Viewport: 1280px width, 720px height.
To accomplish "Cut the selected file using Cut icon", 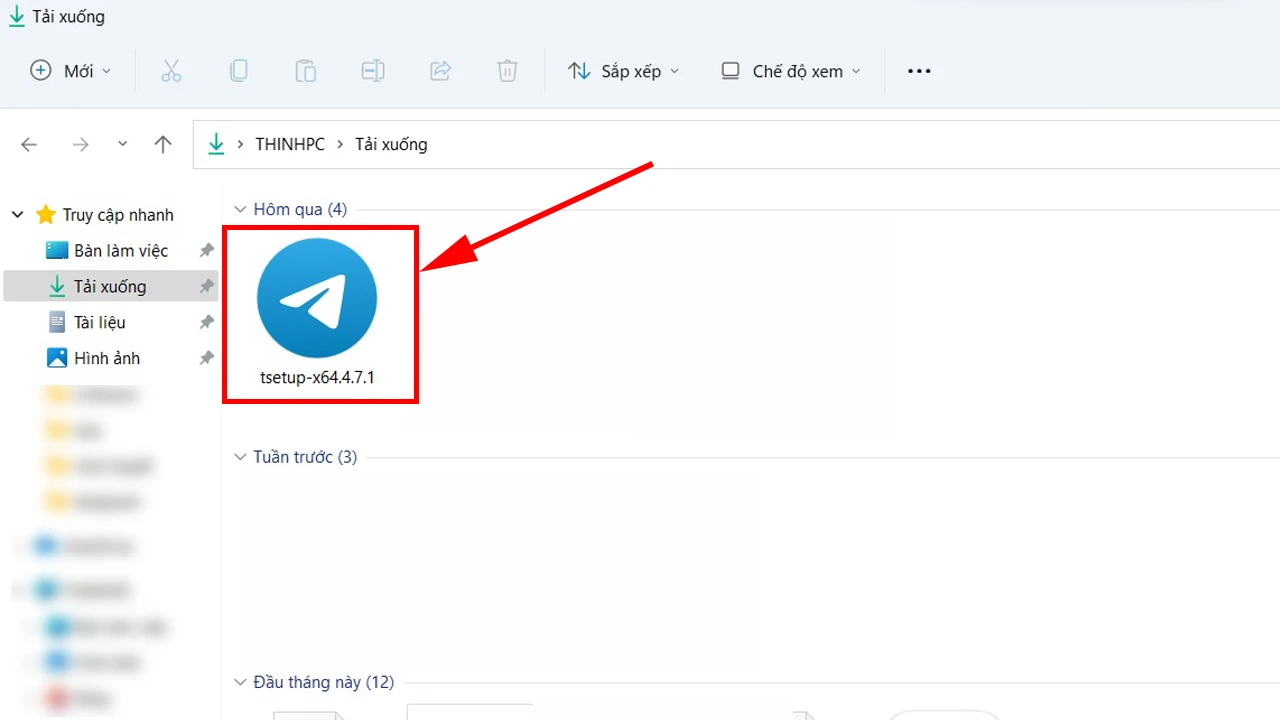I will tap(171, 70).
